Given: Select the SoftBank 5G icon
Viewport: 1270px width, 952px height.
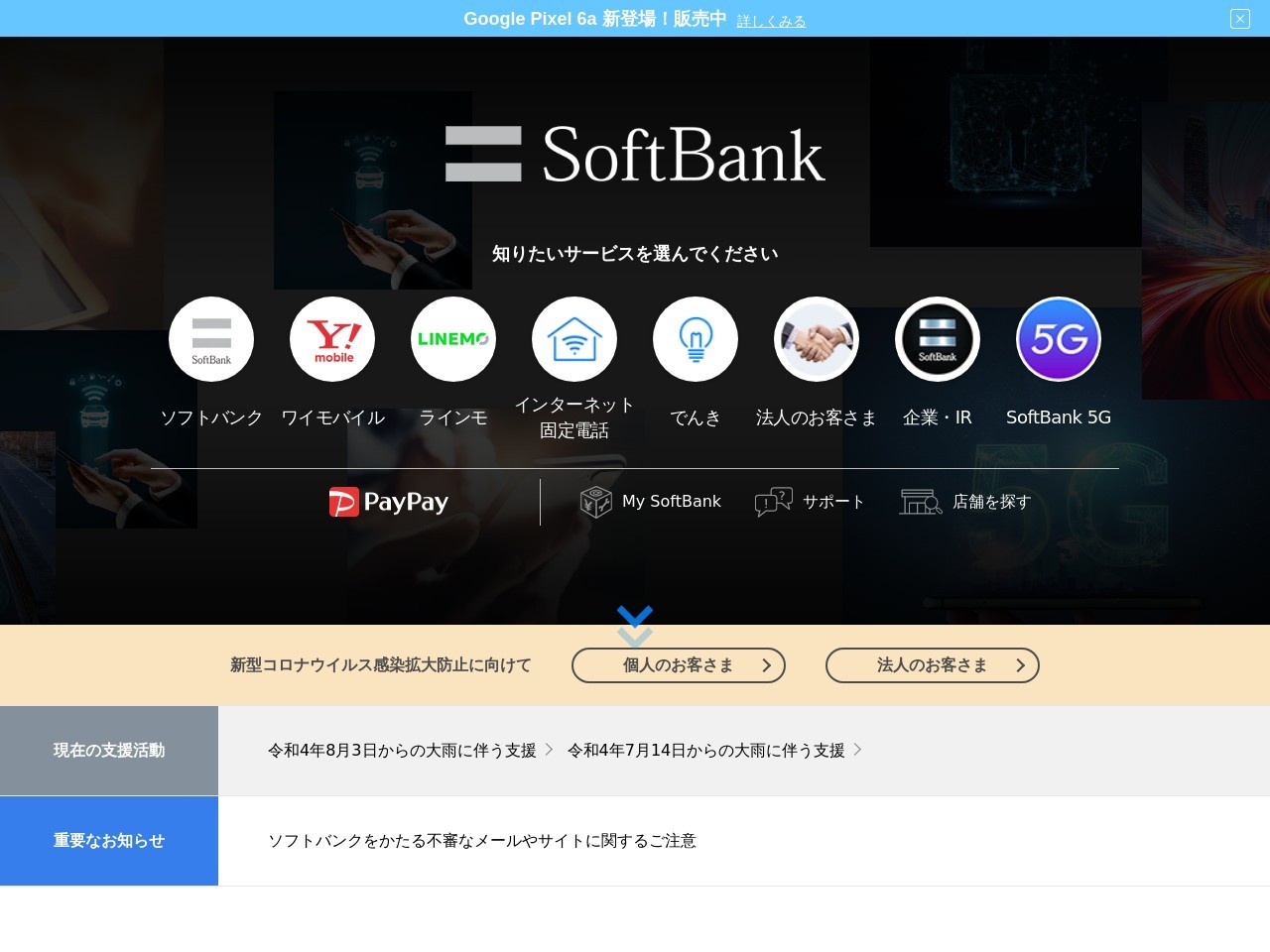Looking at the screenshot, I should pyautogui.click(x=1059, y=339).
